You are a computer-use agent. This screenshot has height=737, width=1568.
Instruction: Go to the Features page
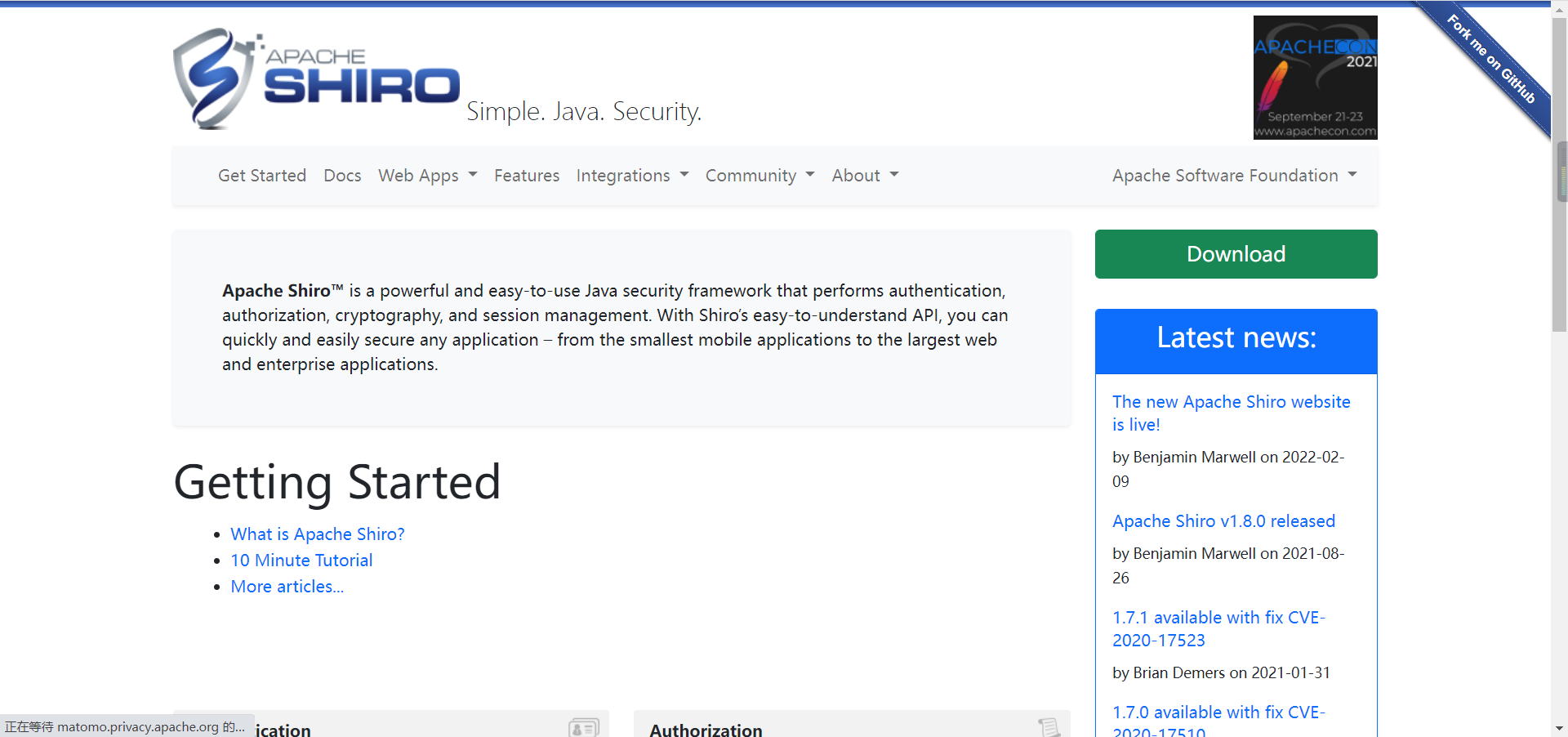[x=527, y=176]
